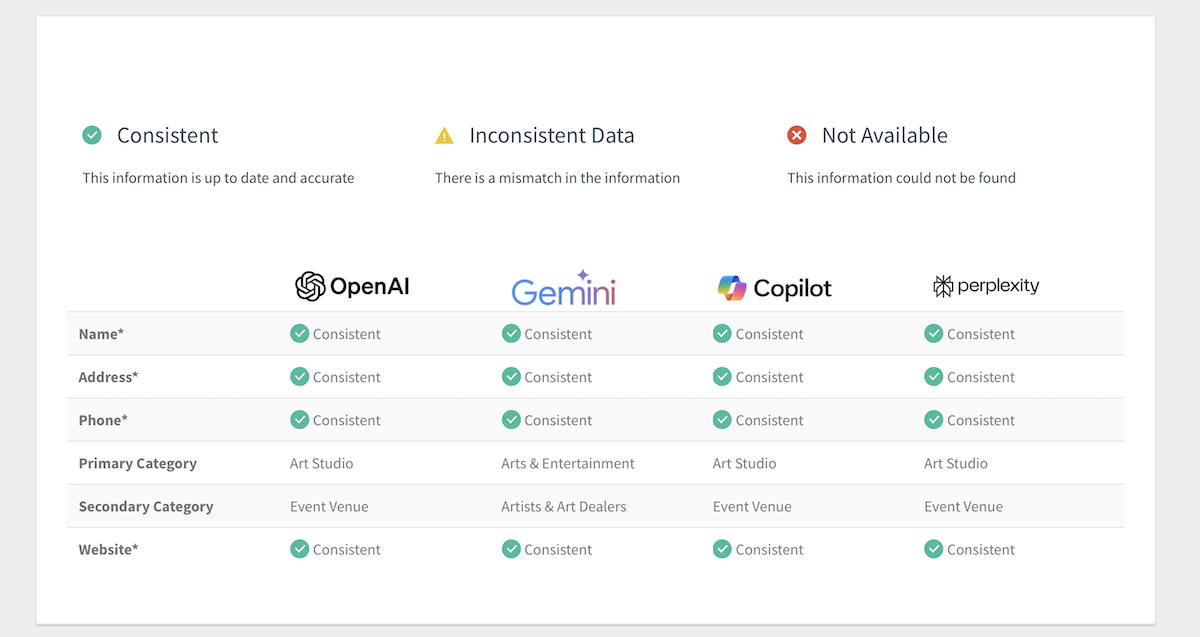The width and height of the screenshot is (1200, 637).
Task: Click the yellow Inconsistent Data warning icon
Action: (x=444, y=135)
